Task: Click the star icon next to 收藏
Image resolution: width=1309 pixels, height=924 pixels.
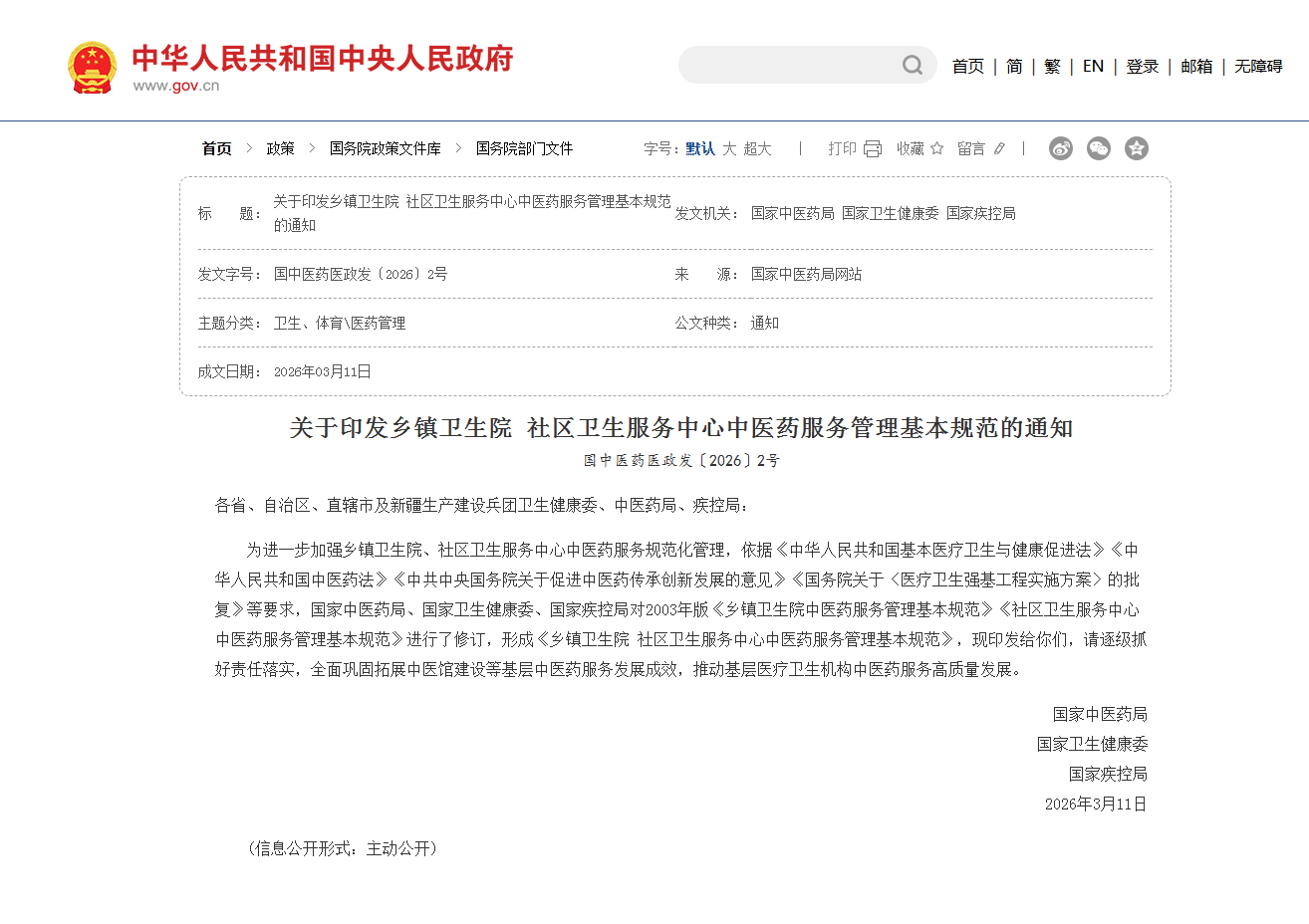Action: 936,148
